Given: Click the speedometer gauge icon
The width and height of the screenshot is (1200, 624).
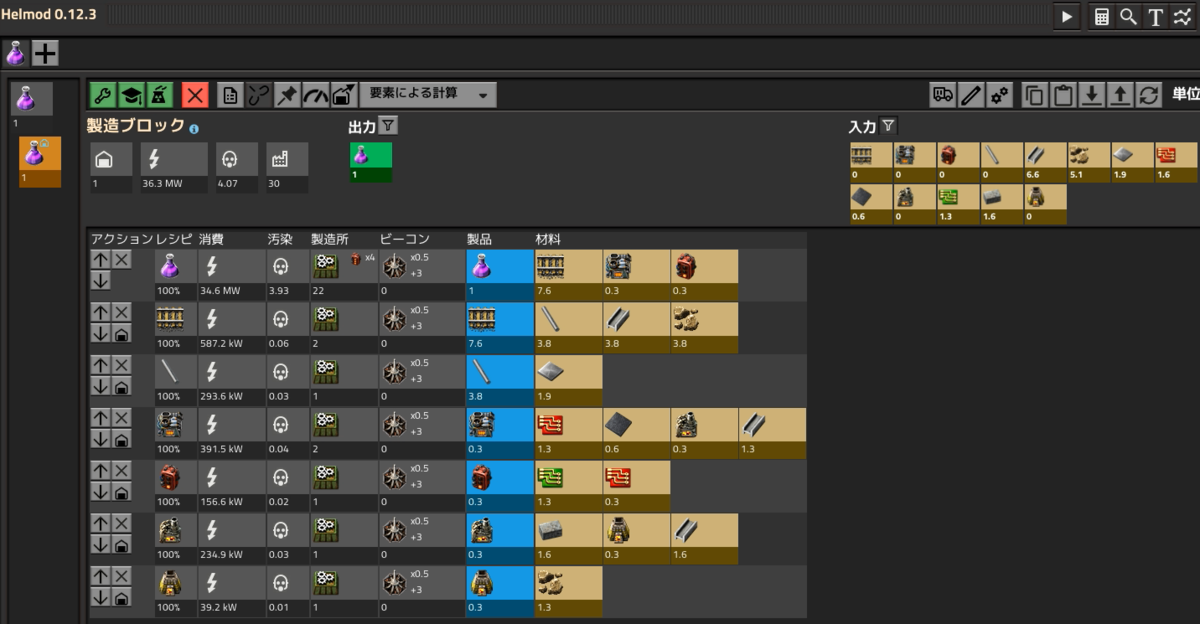Looking at the screenshot, I should pos(315,95).
